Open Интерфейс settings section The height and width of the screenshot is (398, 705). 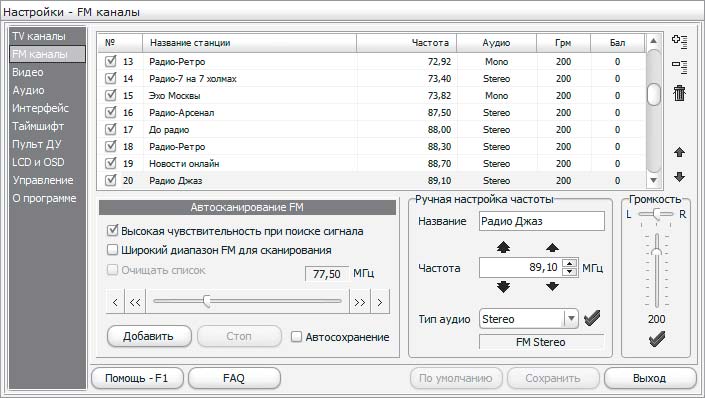click(x=40, y=108)
